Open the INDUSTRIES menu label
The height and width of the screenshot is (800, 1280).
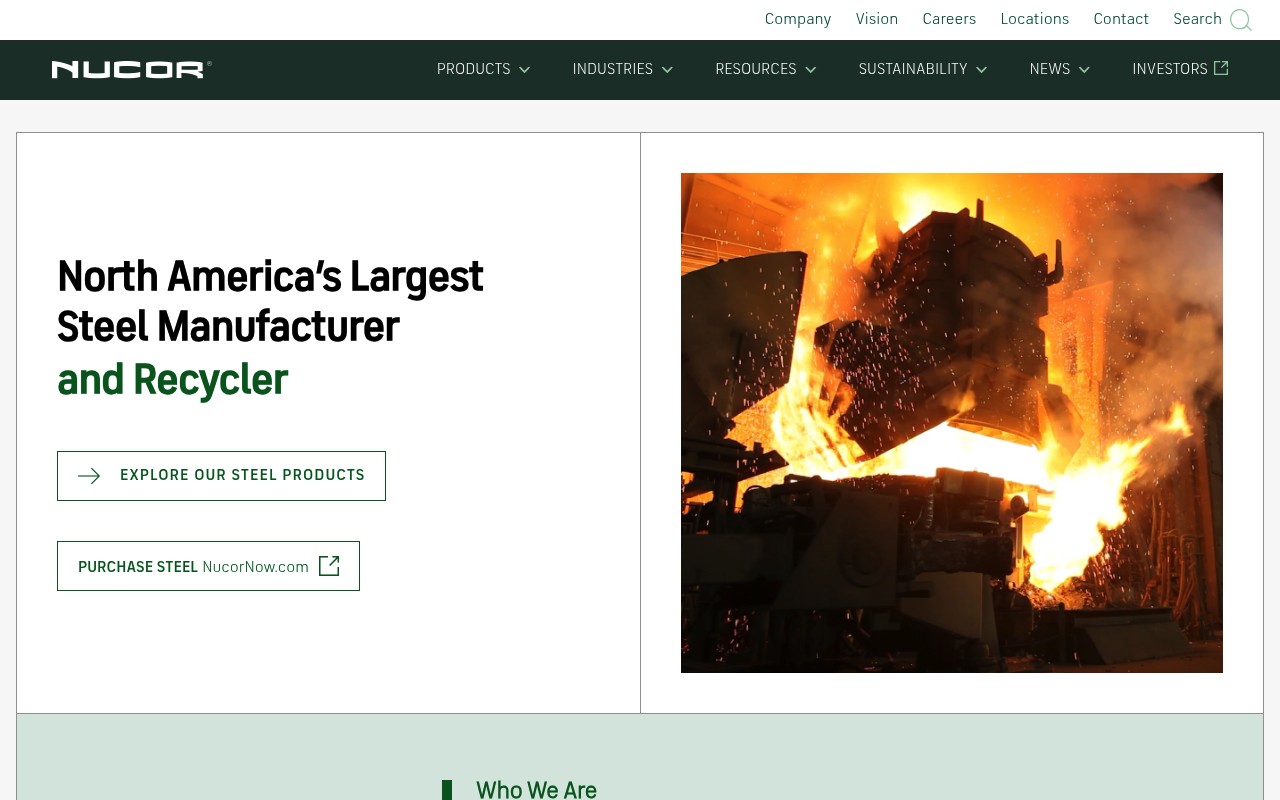click(x=613, y=69)
